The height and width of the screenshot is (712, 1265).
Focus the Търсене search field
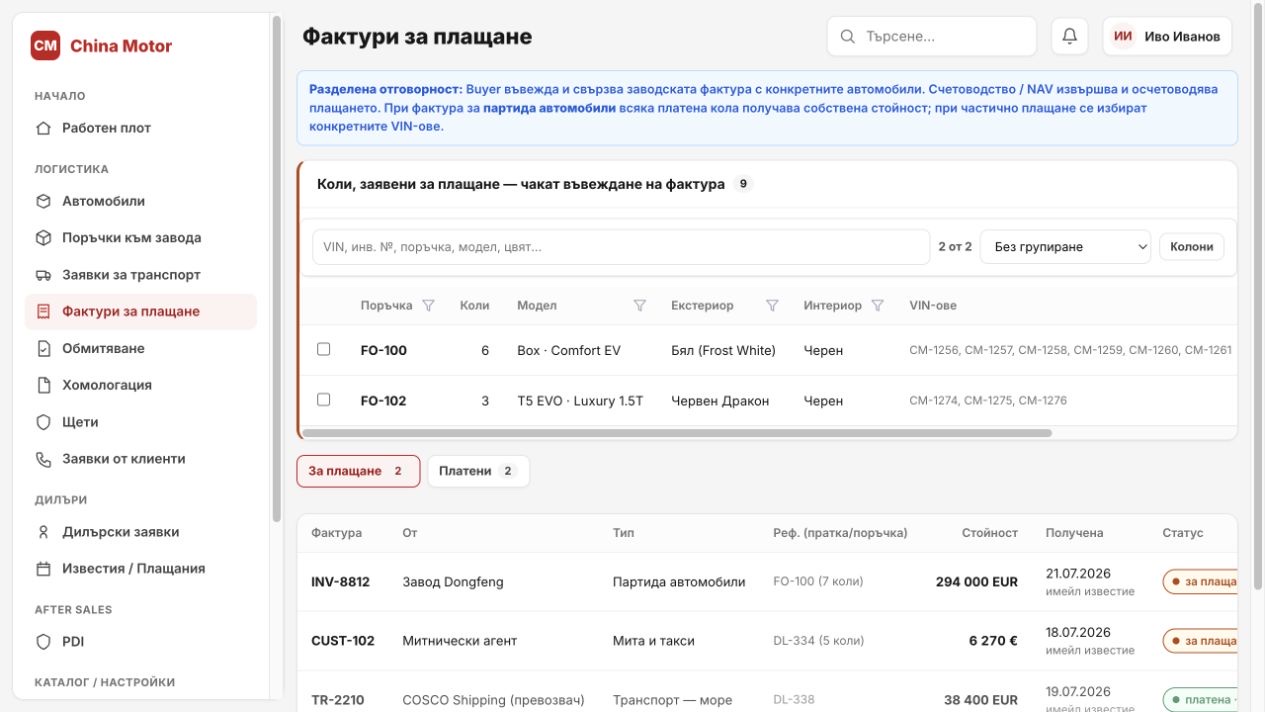click(932, 36)
